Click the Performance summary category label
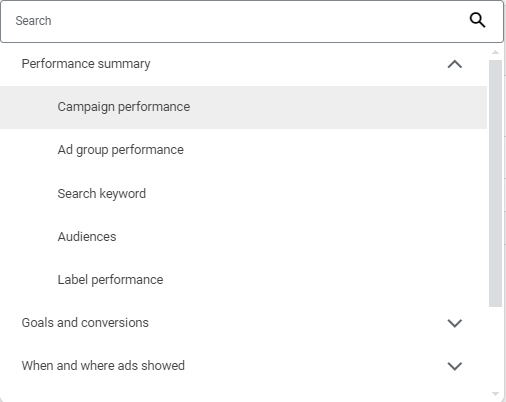506x402 pixels. pos(86,64)
